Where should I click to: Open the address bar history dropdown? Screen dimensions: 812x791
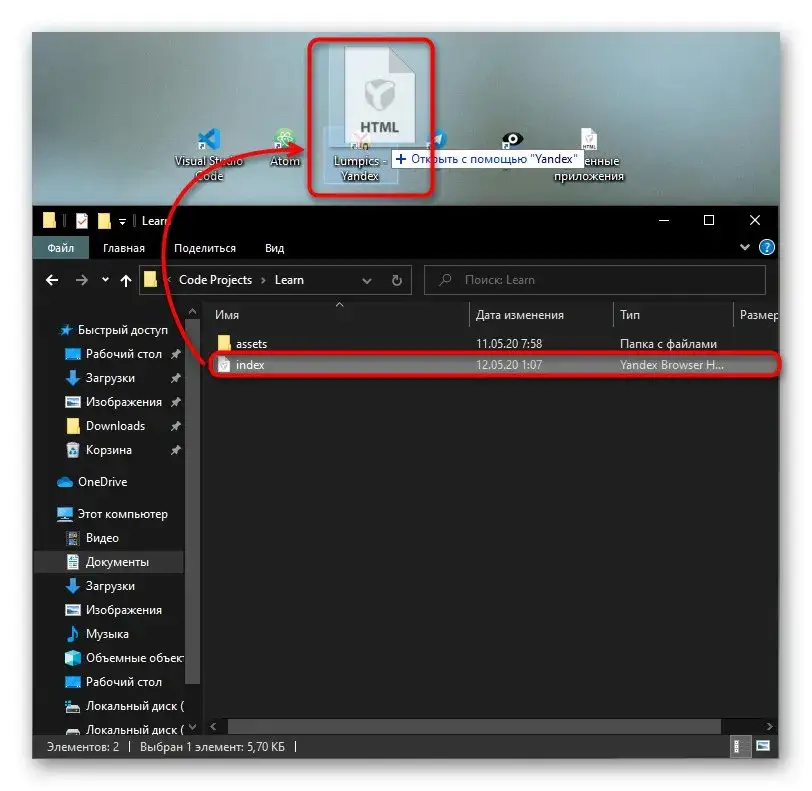(x=366, y=280)
